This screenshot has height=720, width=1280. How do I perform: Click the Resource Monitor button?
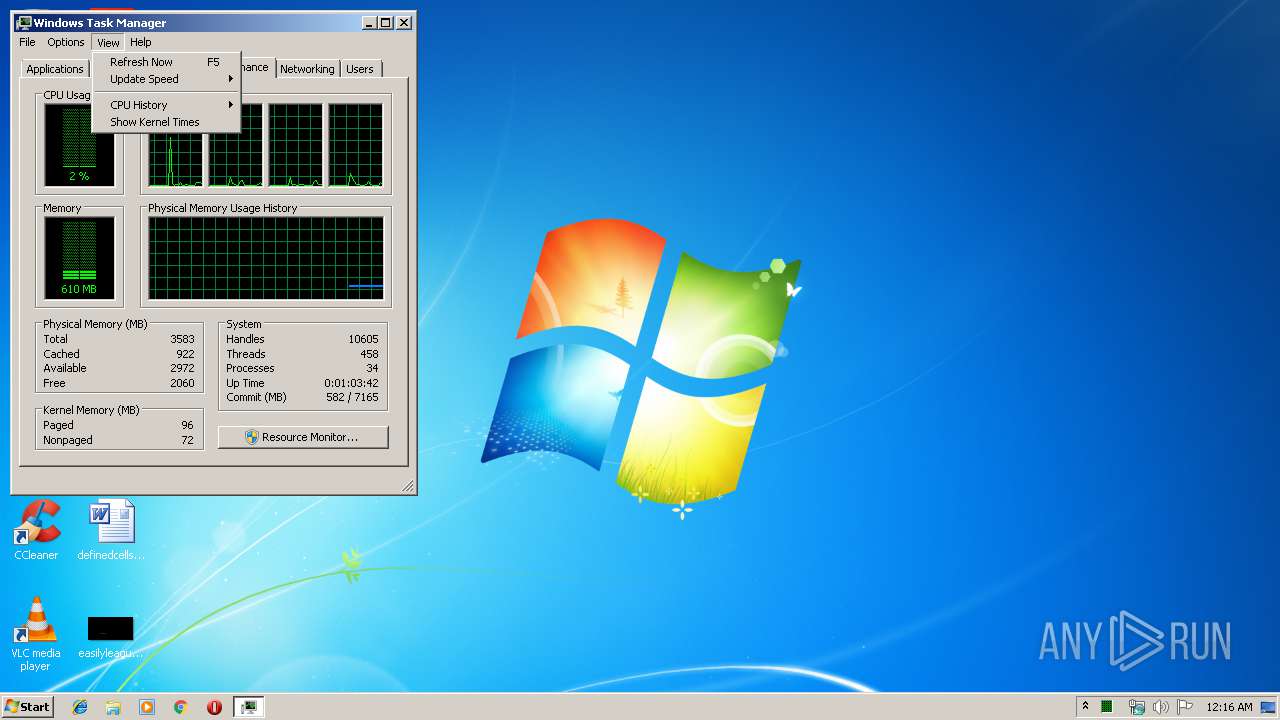303,437
